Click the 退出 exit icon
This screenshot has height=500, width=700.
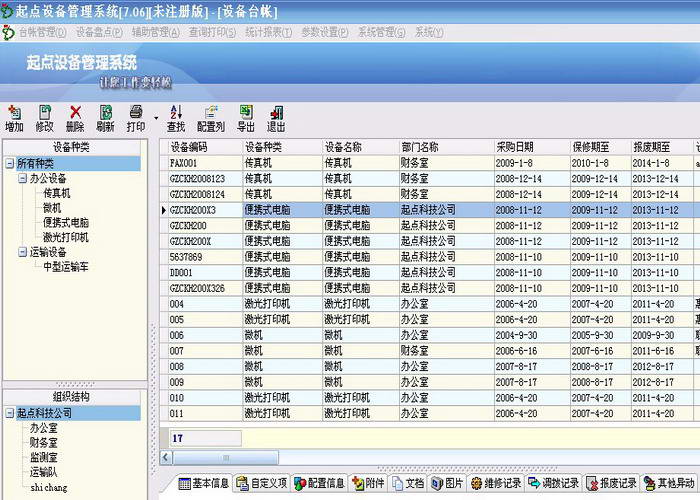point(276,112)
